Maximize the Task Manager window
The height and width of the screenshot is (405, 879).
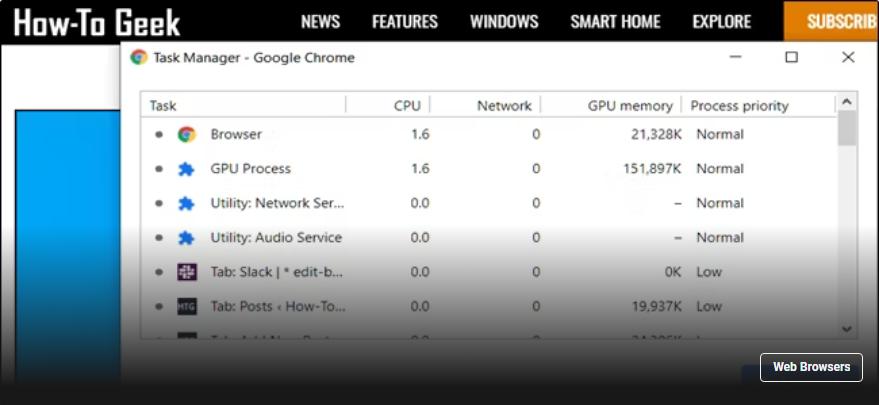pyautogui.click(x=791, y=57)
